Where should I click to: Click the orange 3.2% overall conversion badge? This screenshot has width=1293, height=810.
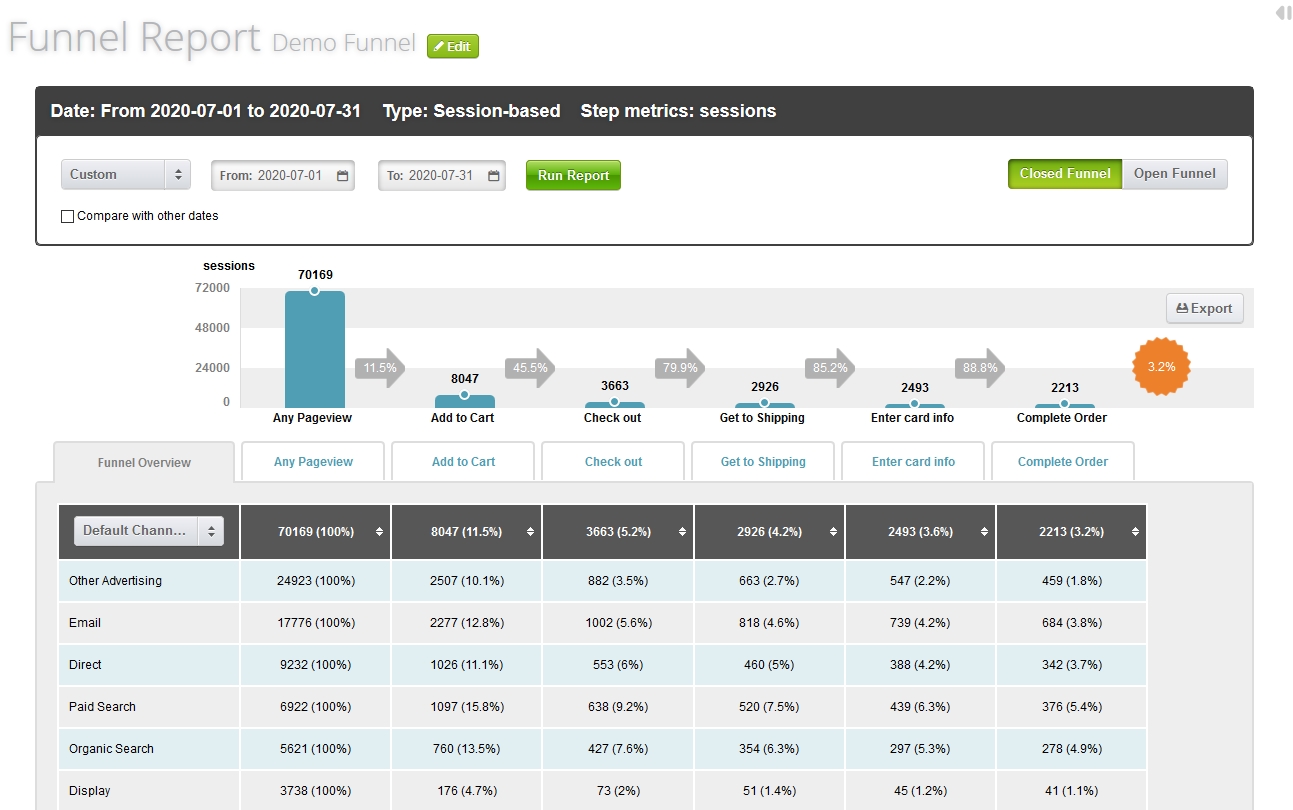[x=1161, y=367]
